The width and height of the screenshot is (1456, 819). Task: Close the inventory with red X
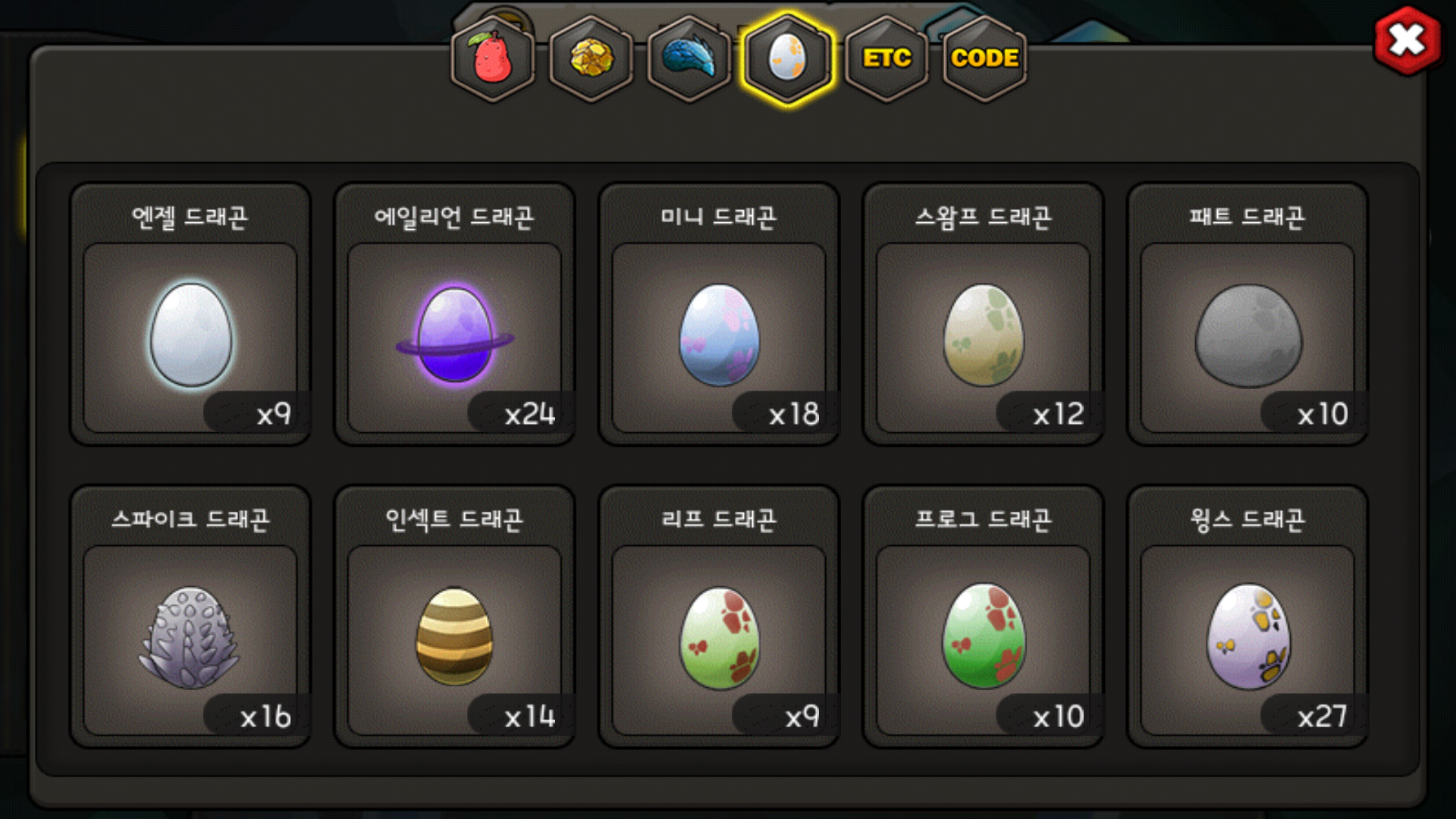[1407, 41]
